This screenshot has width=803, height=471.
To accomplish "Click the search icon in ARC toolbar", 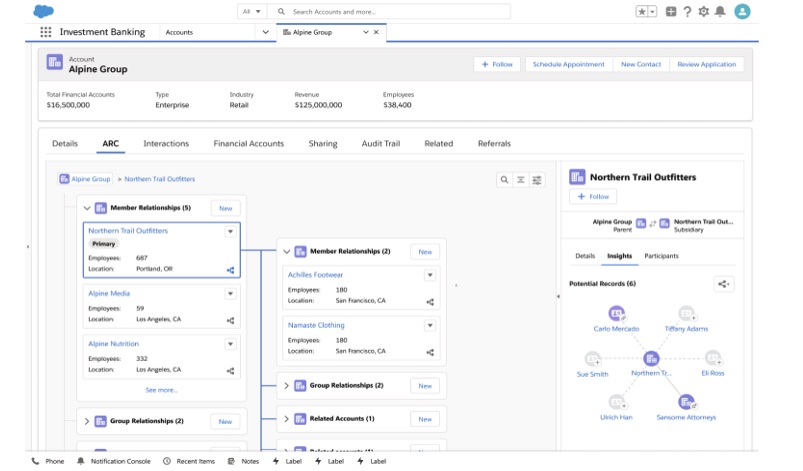I will (504, 180).
